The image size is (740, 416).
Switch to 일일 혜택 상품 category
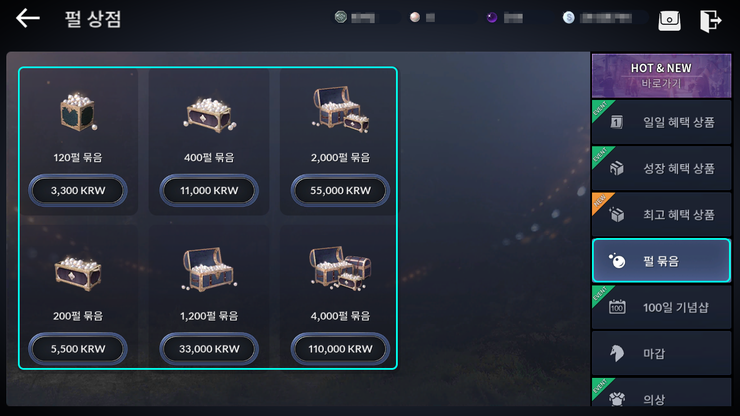(x=661, y=122)
